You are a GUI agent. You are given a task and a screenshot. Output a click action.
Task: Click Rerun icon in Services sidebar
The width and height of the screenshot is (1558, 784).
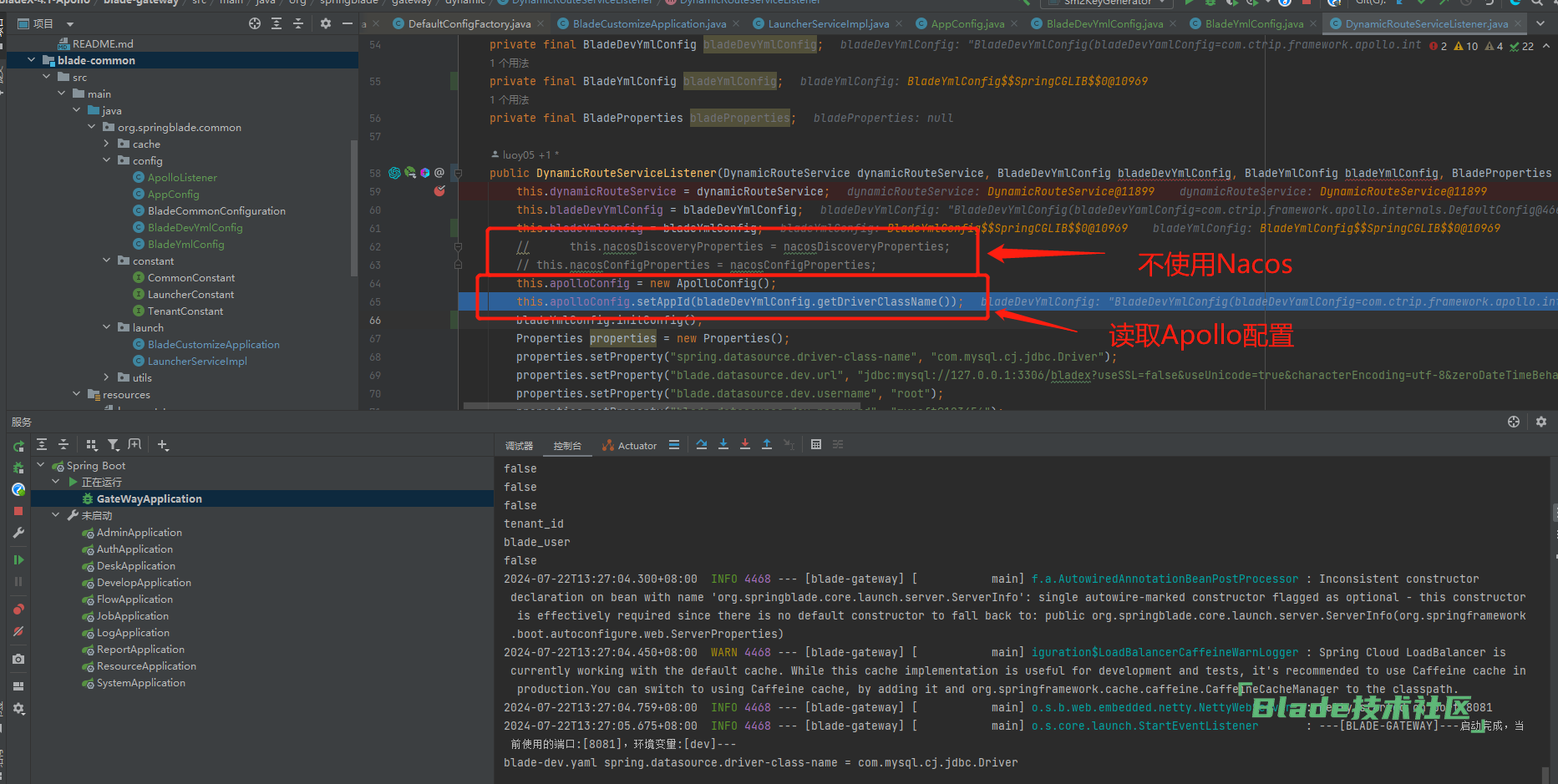(x=18, y=447)
